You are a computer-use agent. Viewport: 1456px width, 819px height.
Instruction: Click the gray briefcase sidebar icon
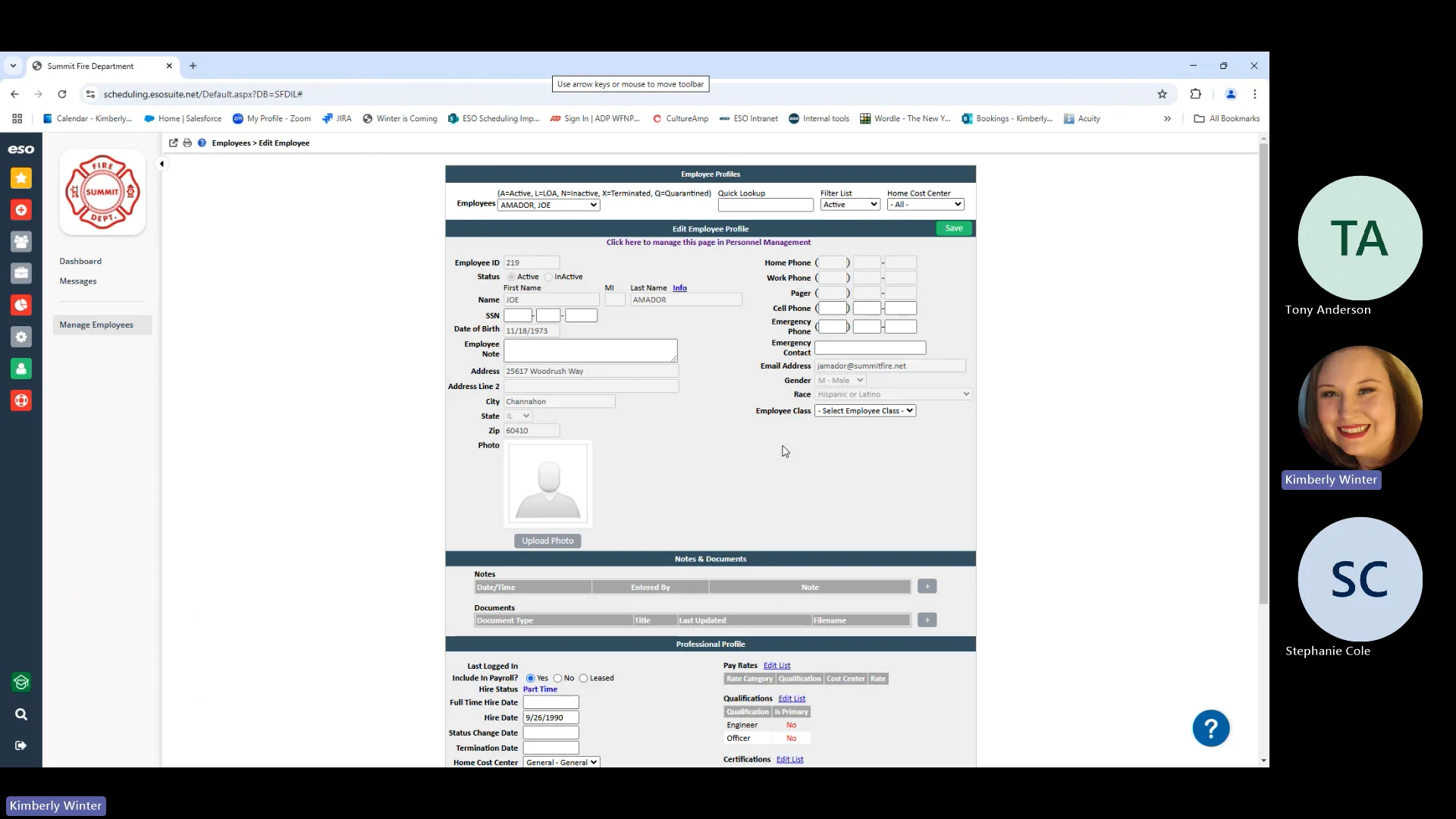click(21, 273)
